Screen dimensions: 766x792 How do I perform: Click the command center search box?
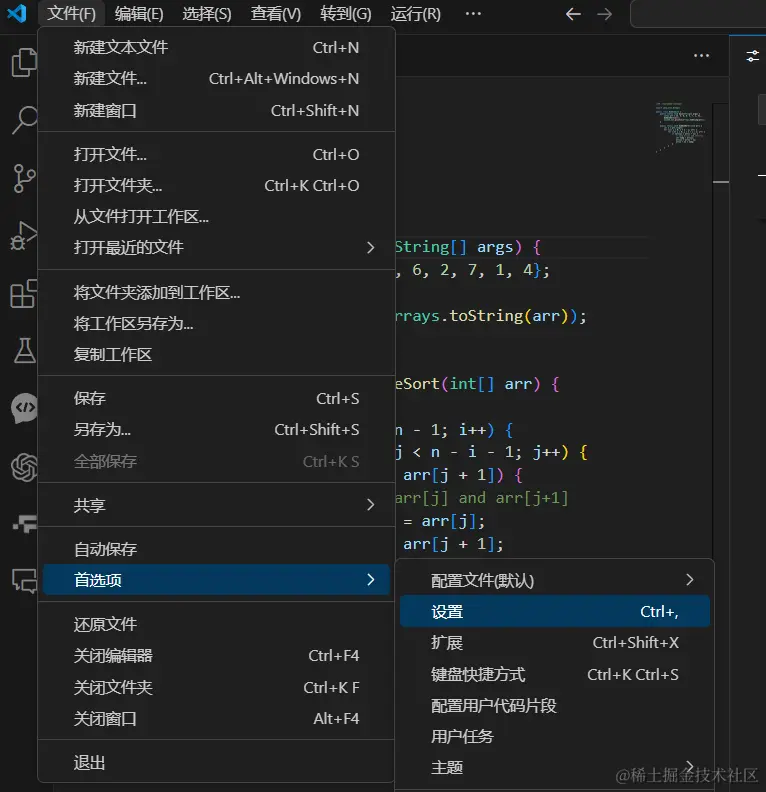coord(698,14)
